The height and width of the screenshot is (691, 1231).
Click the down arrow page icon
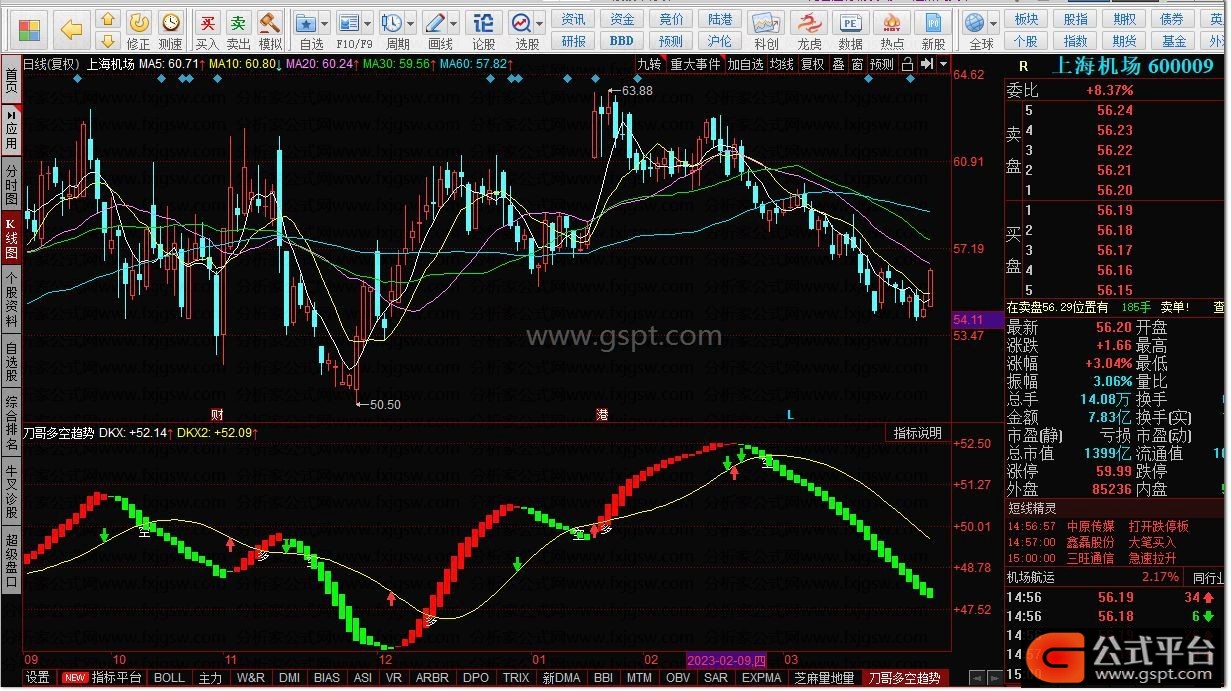click(109, 41)
